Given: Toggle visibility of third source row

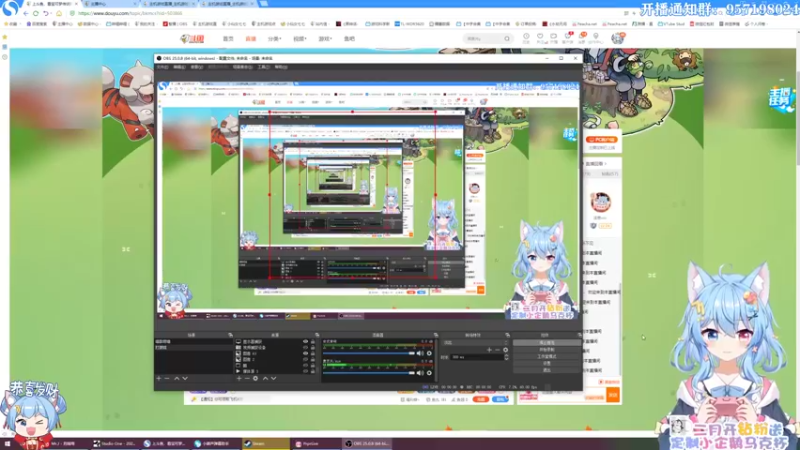Looking at the screenshot, I should (x=305, y=353).
